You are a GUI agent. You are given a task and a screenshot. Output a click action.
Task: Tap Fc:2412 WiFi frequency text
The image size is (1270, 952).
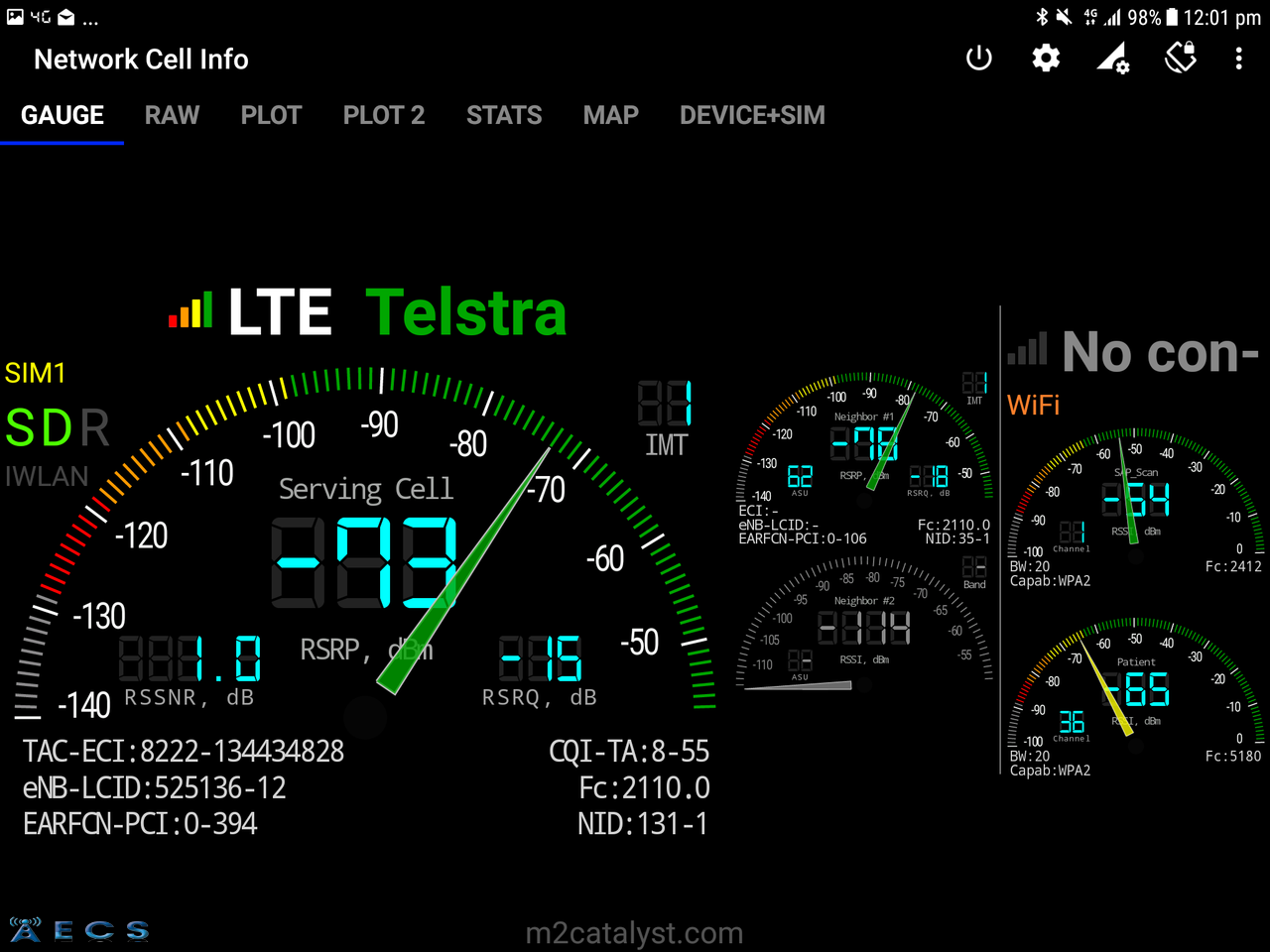pos(1233,566)
